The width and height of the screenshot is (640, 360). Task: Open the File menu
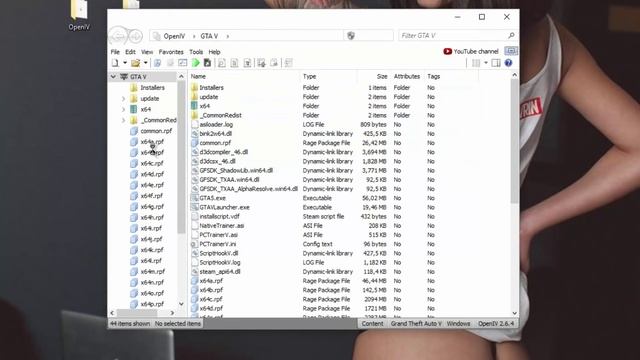click(115, 52)
